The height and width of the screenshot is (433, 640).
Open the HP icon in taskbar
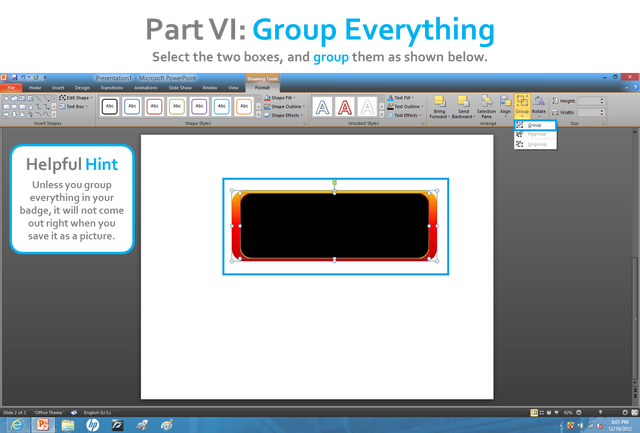(93, 425)
